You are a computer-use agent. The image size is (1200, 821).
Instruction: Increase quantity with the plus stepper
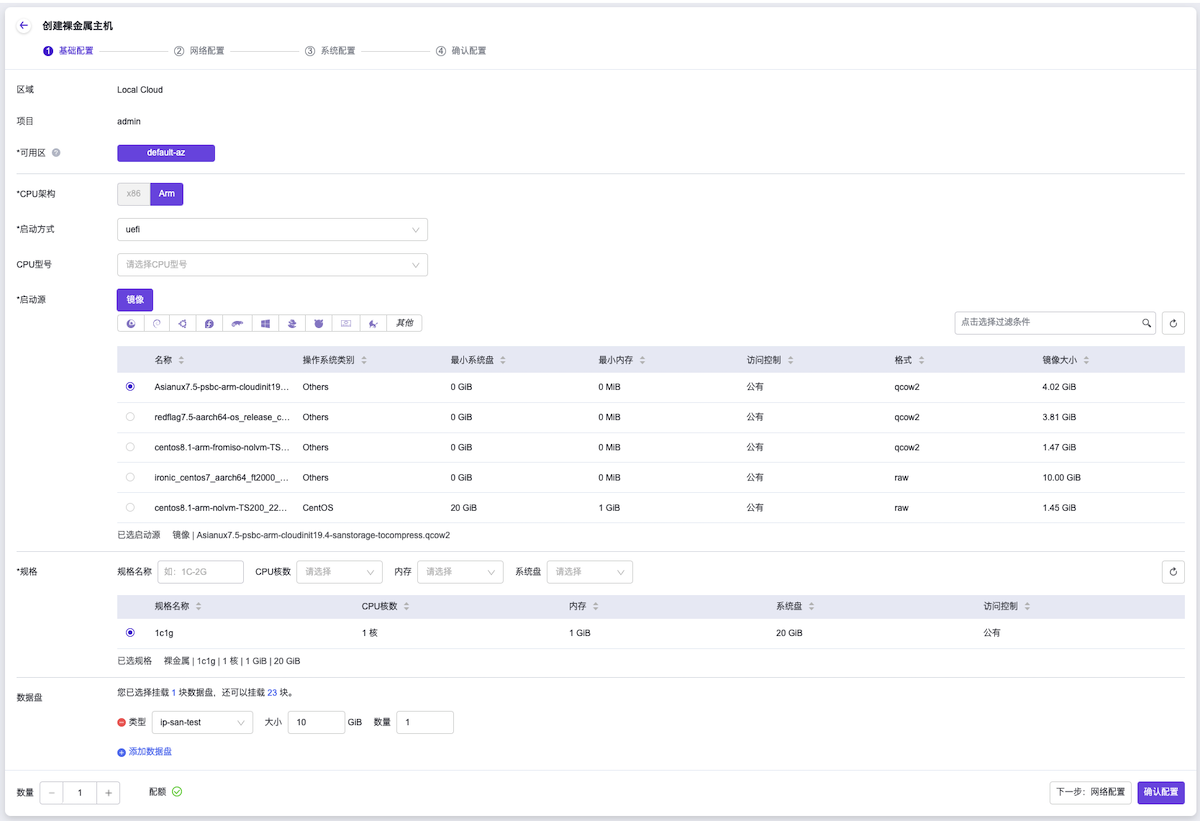[108, 793]
